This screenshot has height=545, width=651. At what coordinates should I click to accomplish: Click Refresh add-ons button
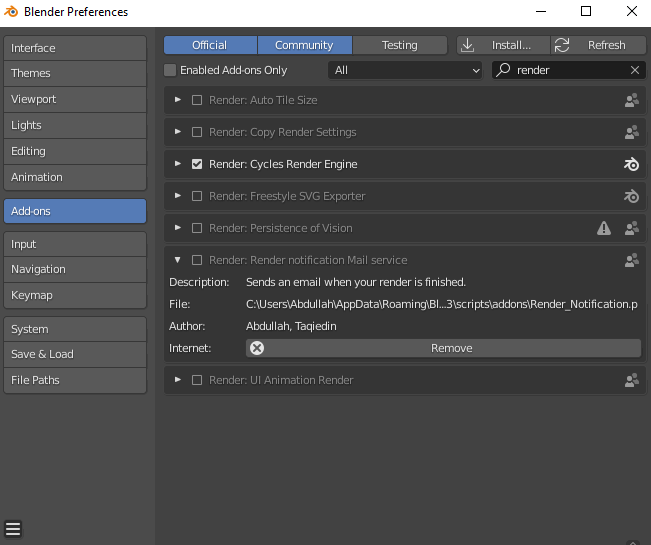[598, 45]
